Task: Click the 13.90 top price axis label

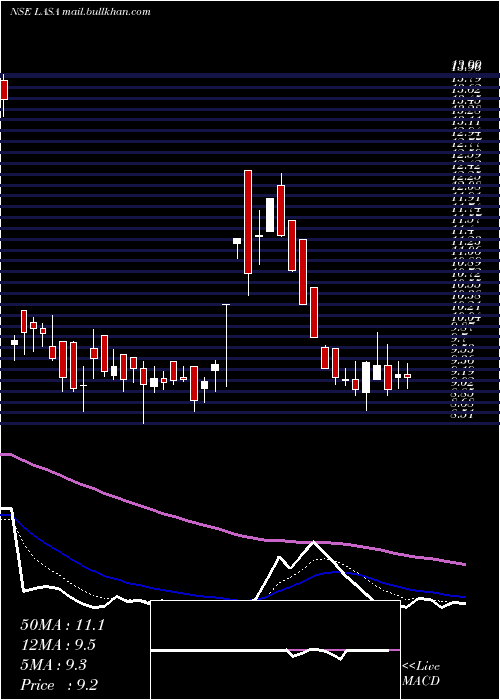Action: click(466, 67)
